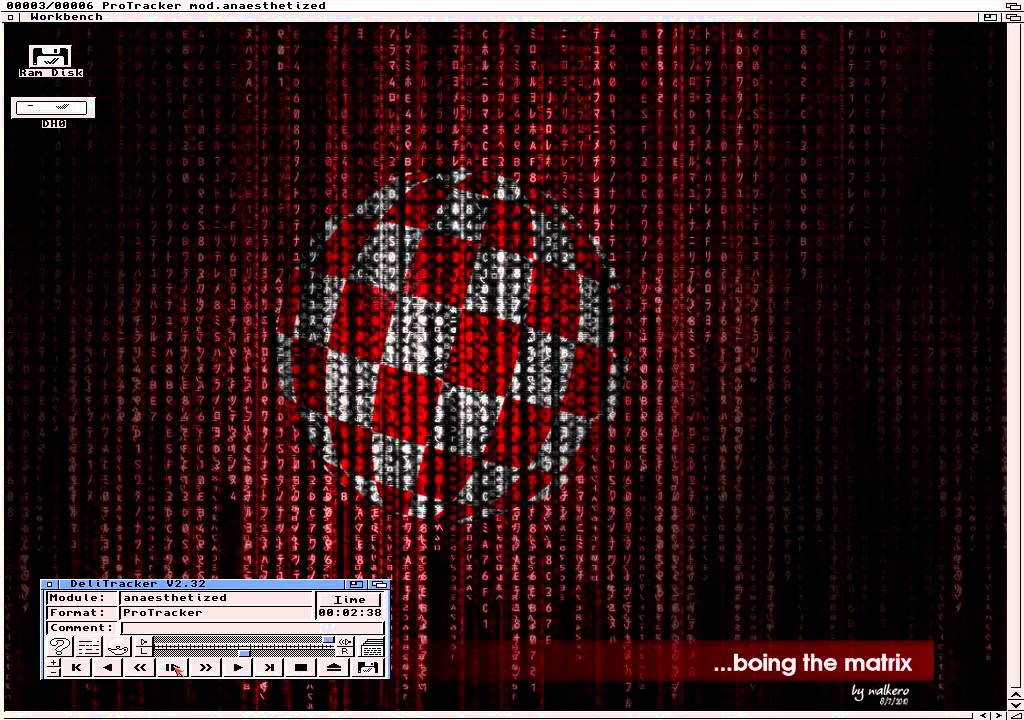Click the genie lamp icon in DeliTracker

118,647
